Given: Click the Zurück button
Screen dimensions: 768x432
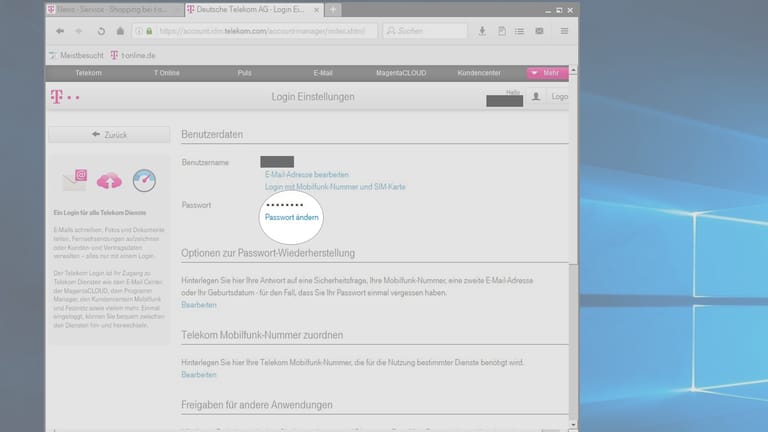Looking at the screenshot, I should point(109,135).
